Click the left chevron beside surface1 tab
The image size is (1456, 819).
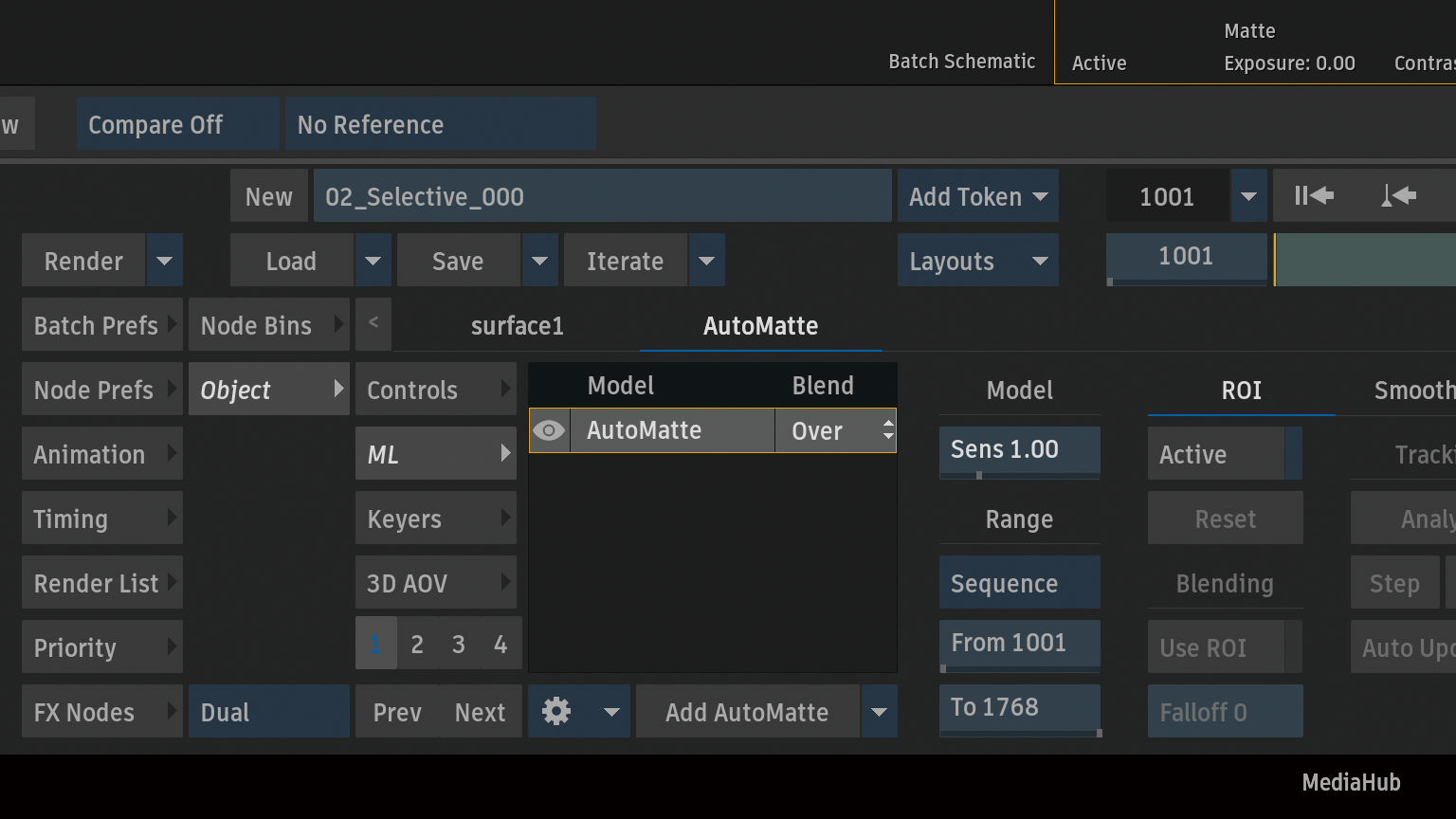click(x=373, y=323)
